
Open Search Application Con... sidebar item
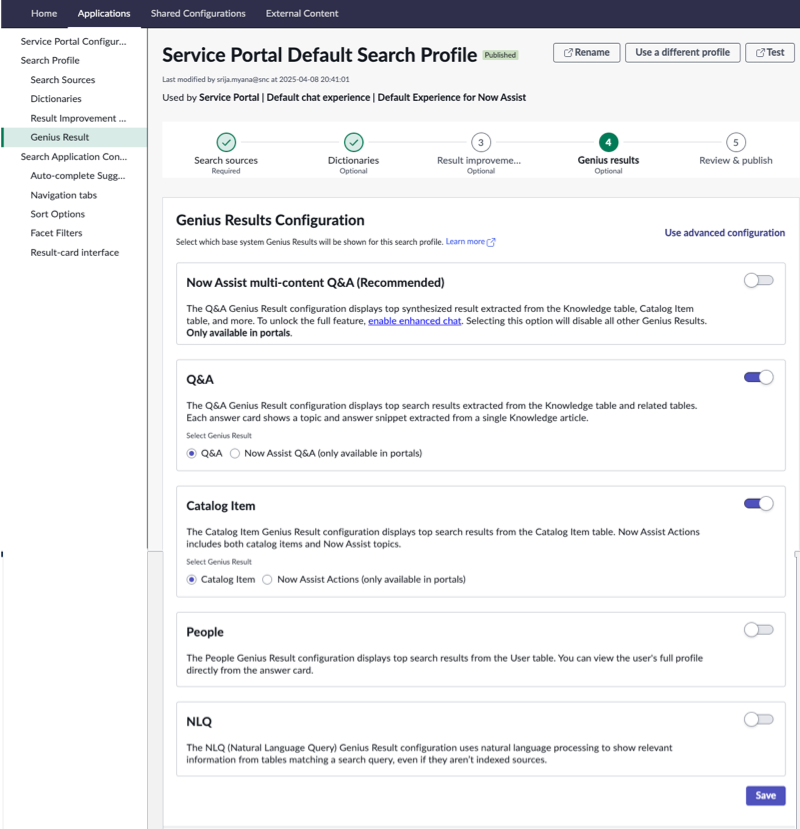tap(73, 156)
